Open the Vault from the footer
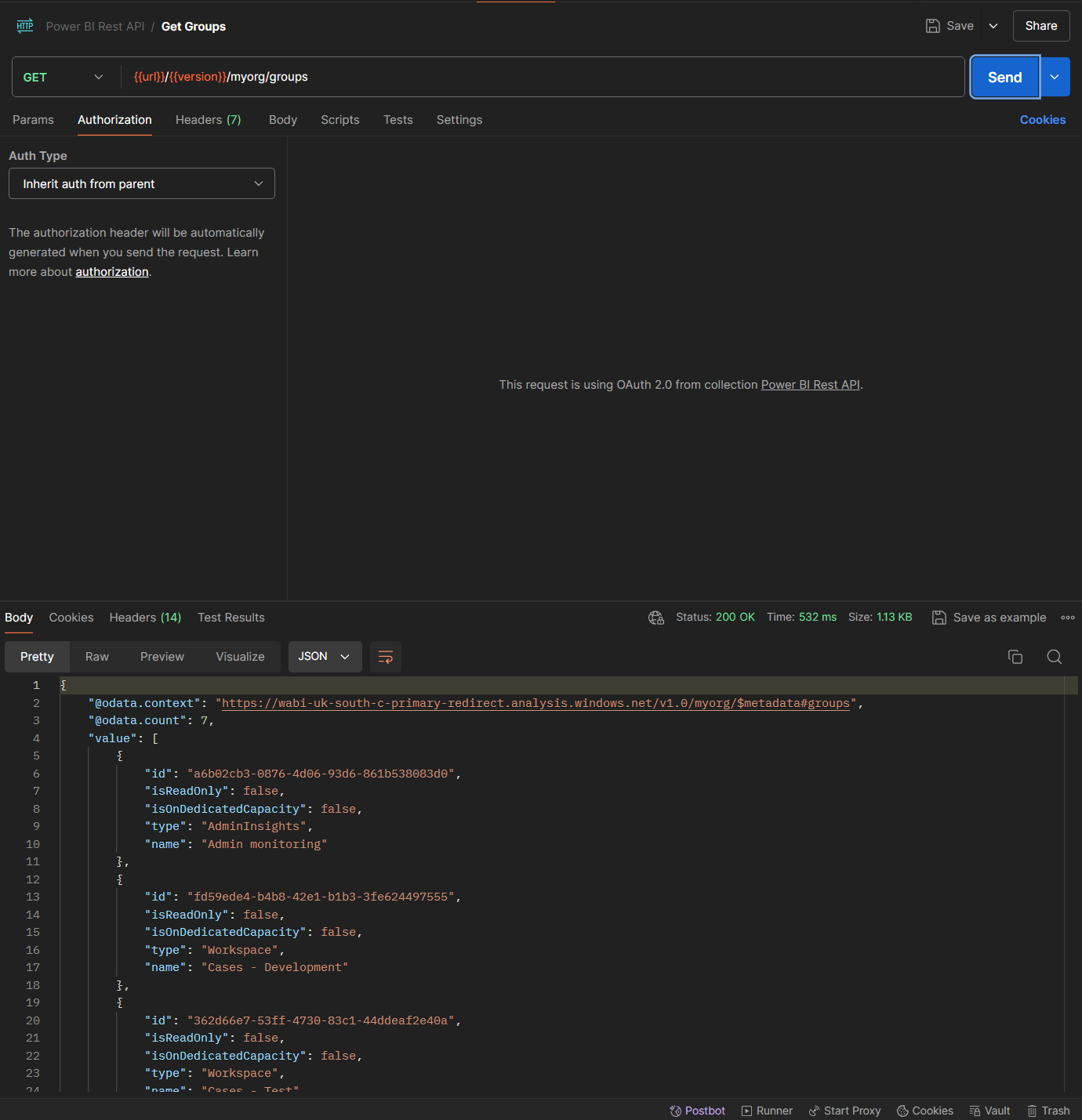 coord(989,1111)
